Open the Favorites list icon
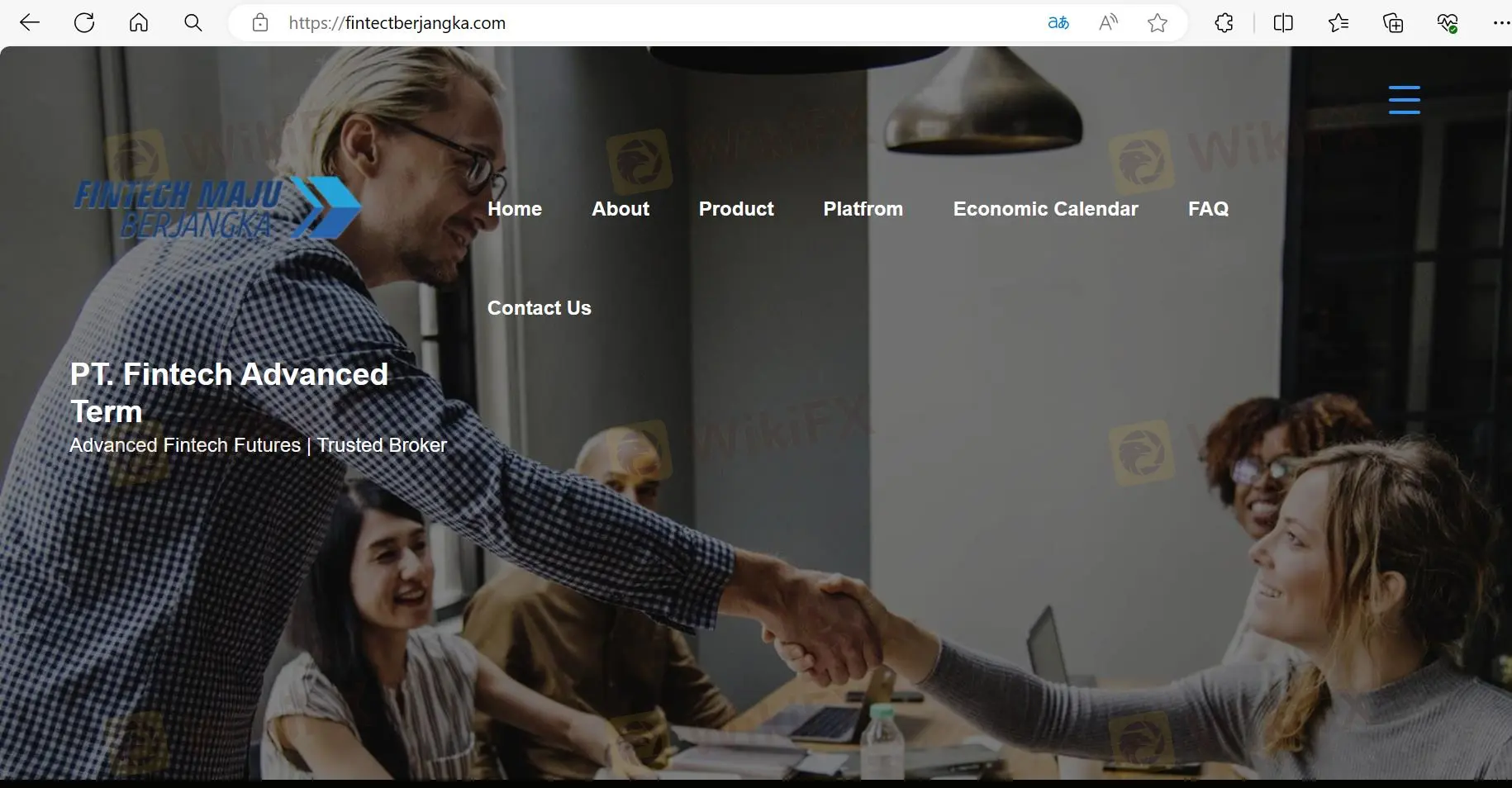Screen dimensions: 1512x788 click(1338, 23)
